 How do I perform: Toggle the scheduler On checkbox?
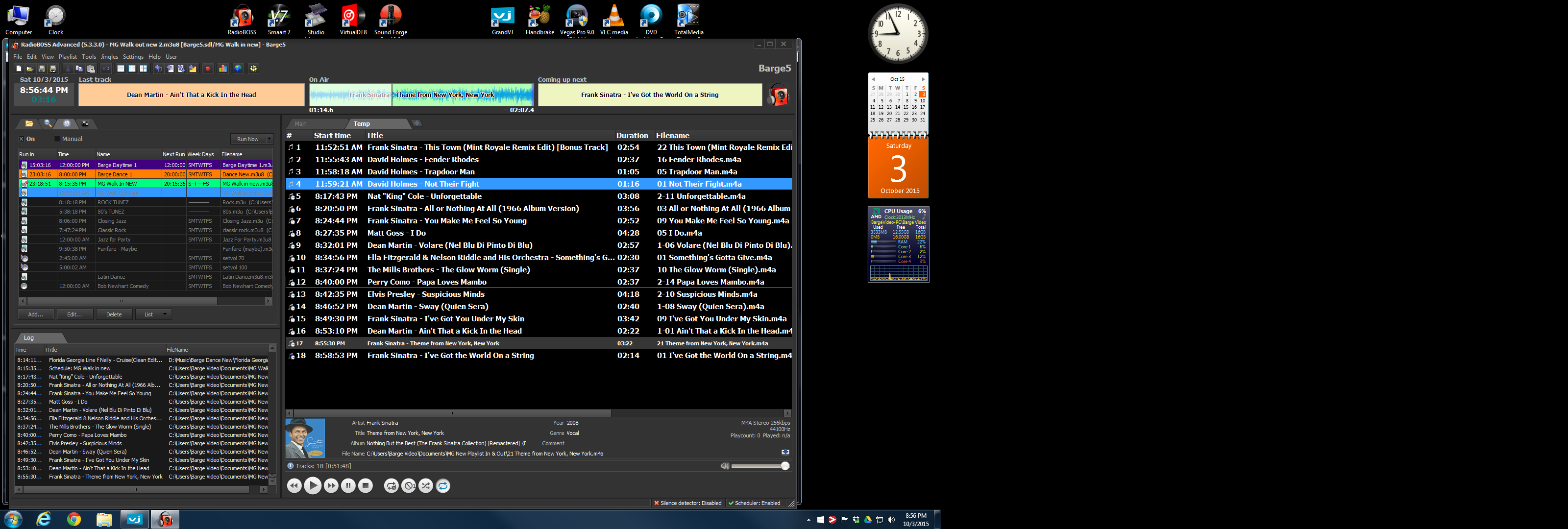[21, 140]
